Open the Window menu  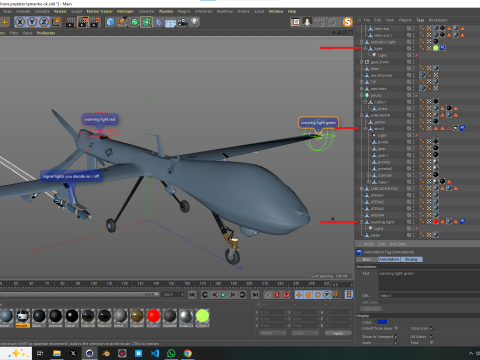click(276, 11)
